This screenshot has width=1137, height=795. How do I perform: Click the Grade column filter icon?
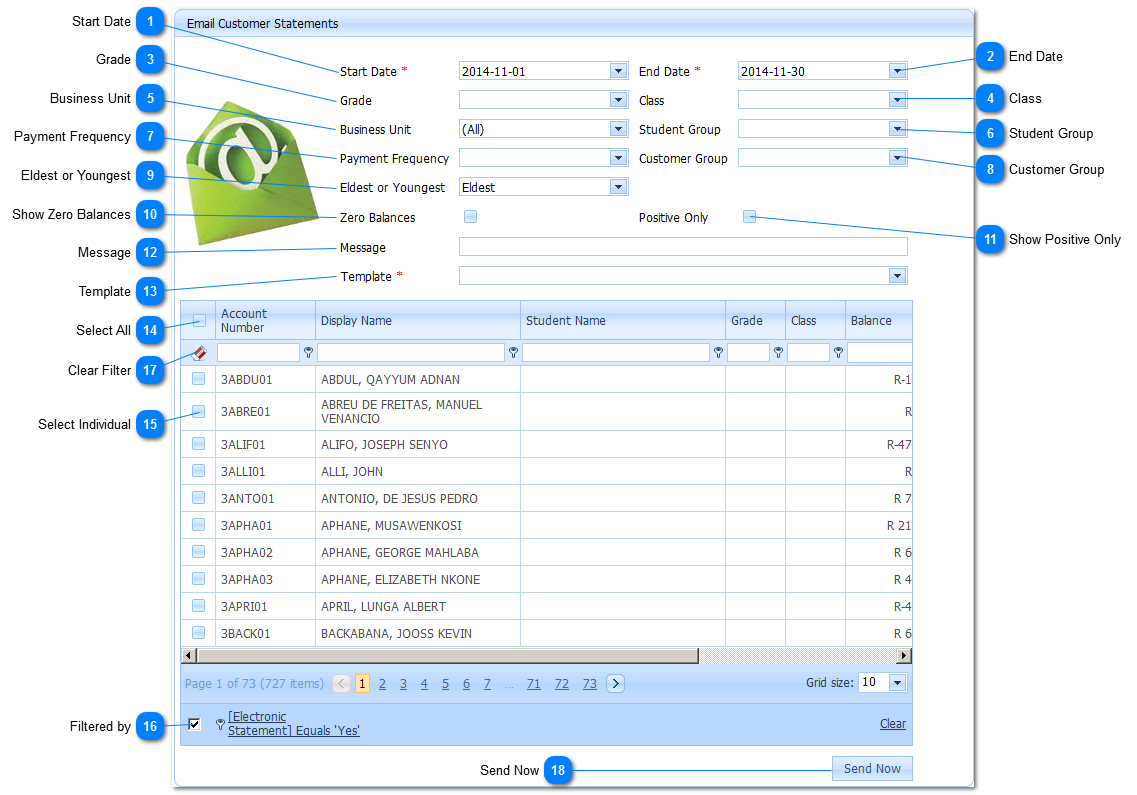(778, 353)
